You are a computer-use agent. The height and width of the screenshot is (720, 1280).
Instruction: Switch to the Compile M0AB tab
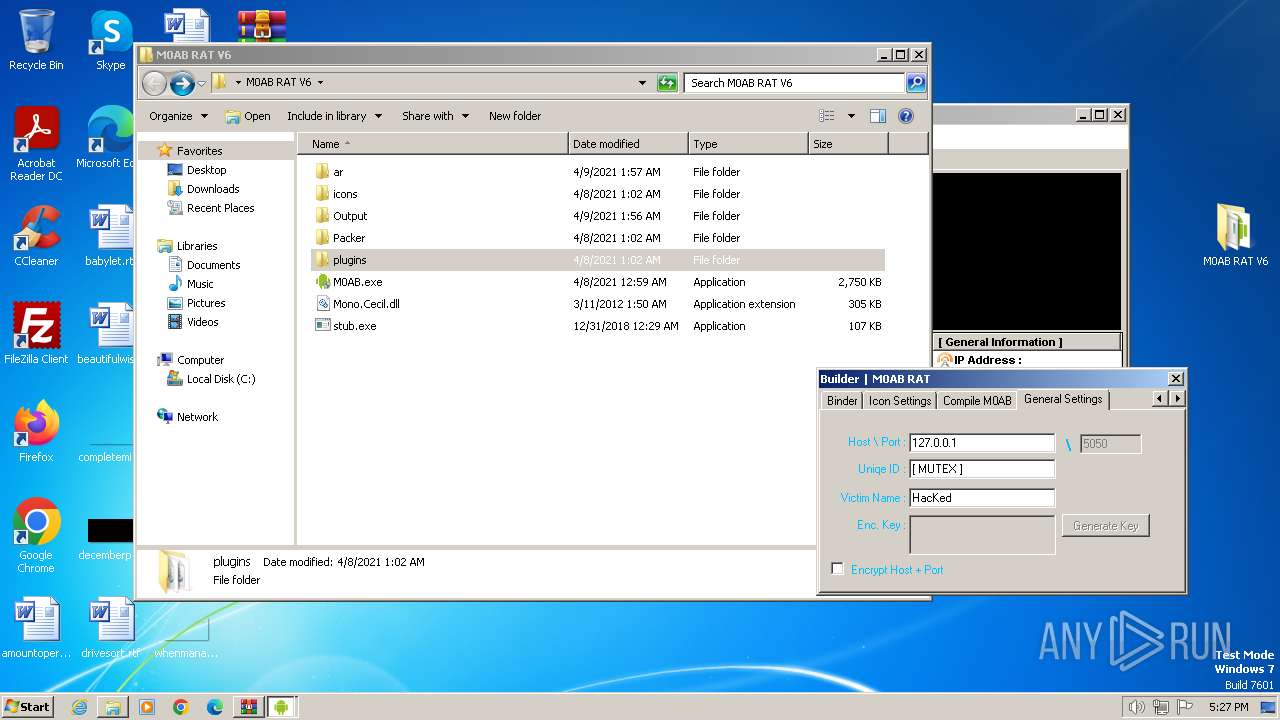pyautogui.click(x=977, y=400)
